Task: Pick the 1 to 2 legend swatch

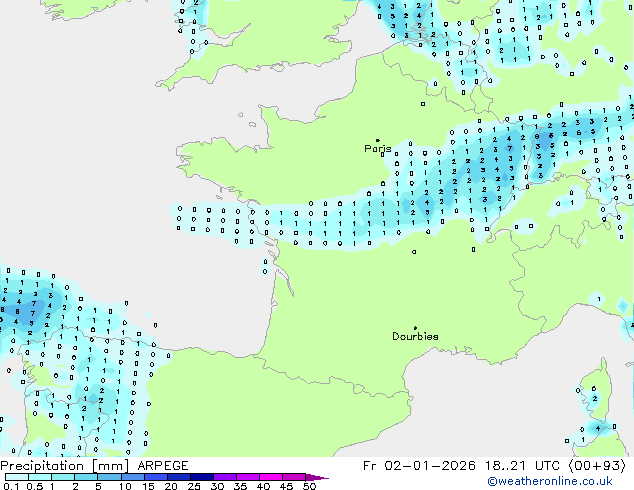Action: pyautogui.click(x=63, y=477)
